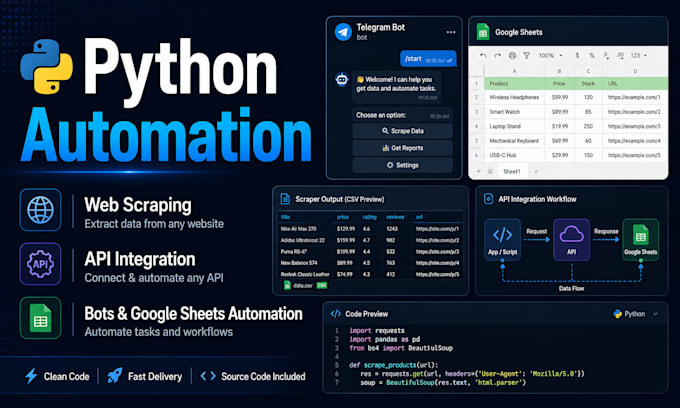Click the Wireless Headphones cell

pos(514,98)
